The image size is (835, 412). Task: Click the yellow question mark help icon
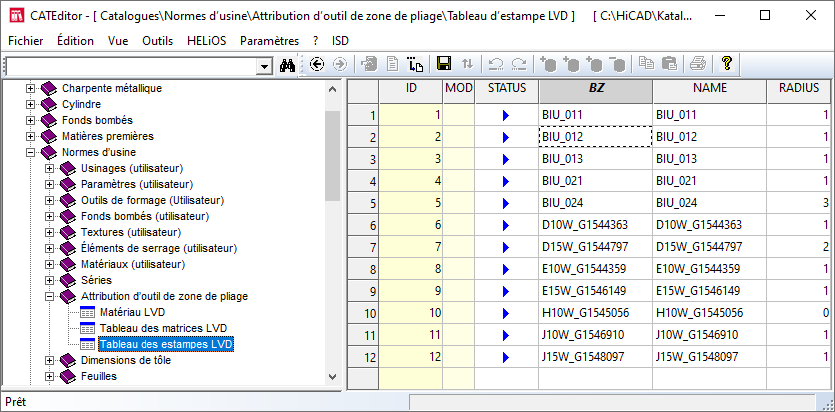click(x=727, y=64)
